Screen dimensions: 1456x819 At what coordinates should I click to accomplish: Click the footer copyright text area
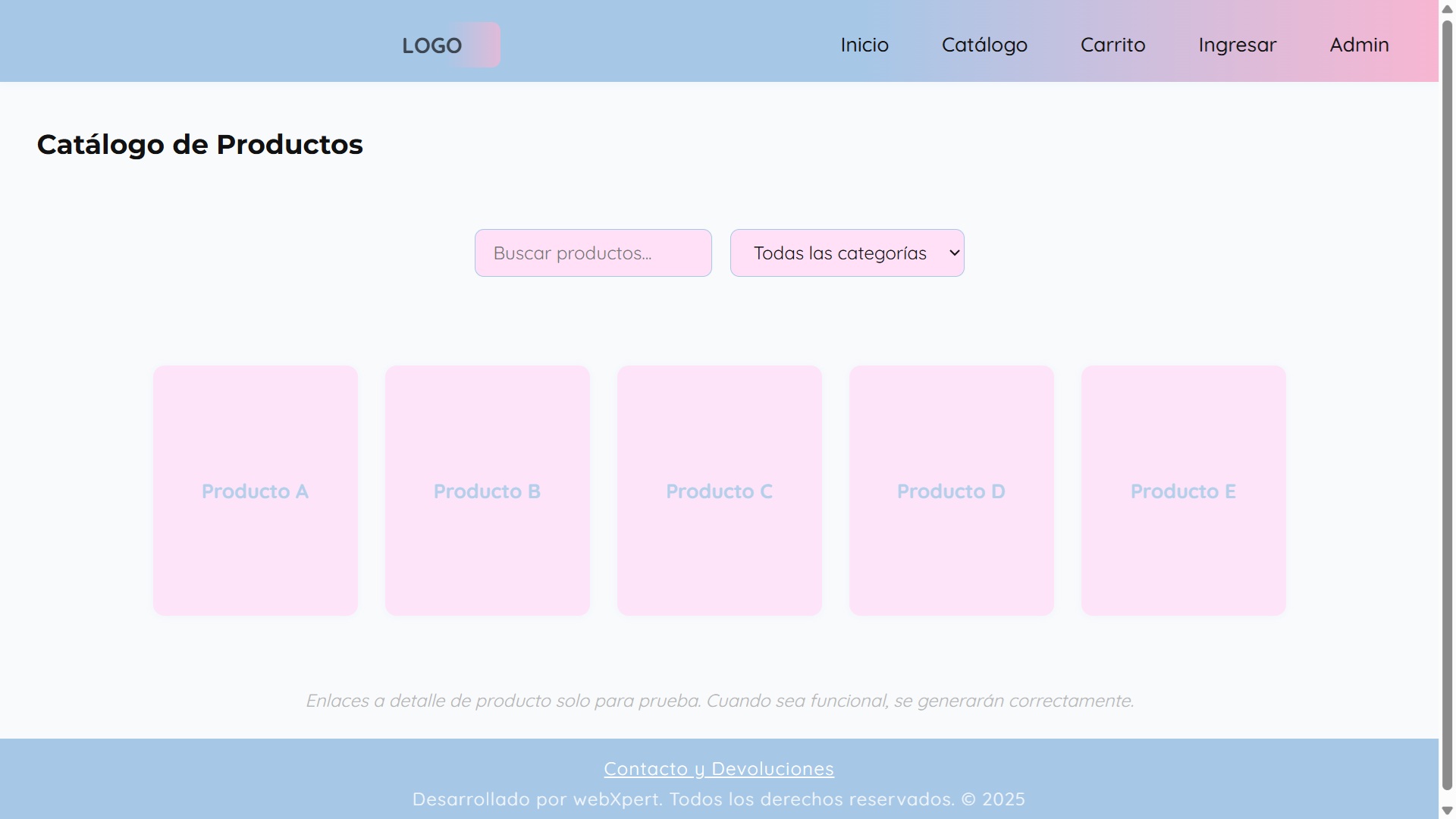(718, 799)
